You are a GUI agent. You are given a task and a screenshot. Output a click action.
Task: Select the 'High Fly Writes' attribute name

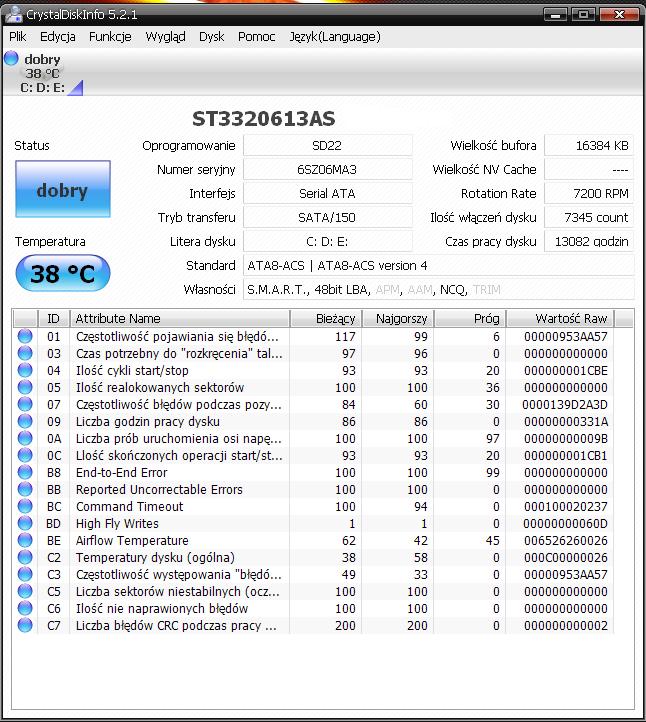click(117, 524)
